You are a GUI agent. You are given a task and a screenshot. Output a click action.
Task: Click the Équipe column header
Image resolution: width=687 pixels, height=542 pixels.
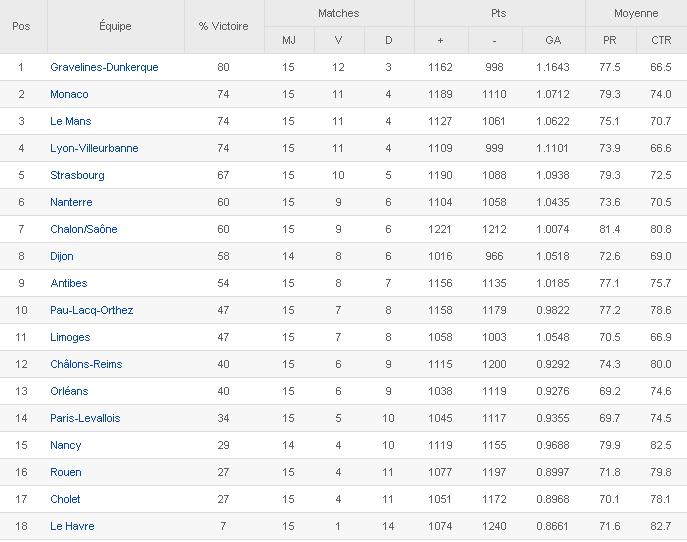point(115,26)
